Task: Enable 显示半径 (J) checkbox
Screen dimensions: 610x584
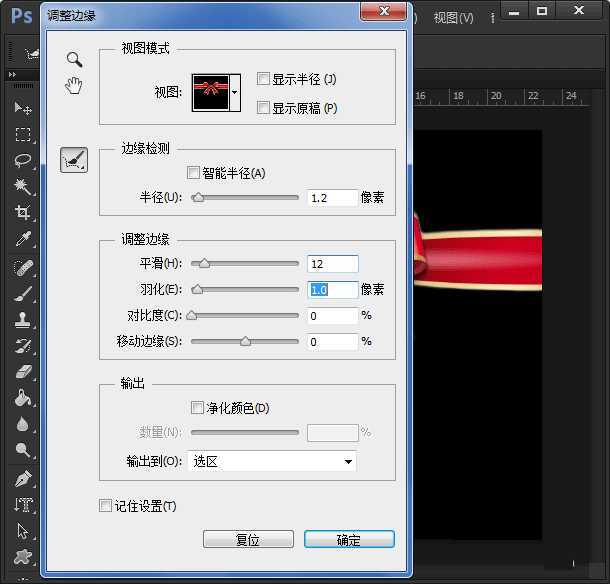Action: click(264, 79)
